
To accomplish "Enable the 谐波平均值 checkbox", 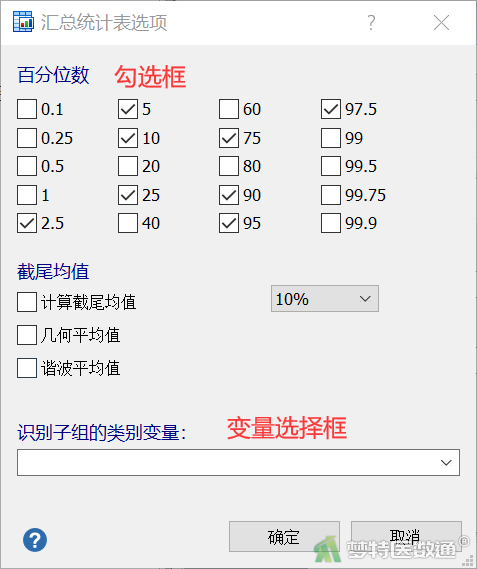I will point(27,368).
